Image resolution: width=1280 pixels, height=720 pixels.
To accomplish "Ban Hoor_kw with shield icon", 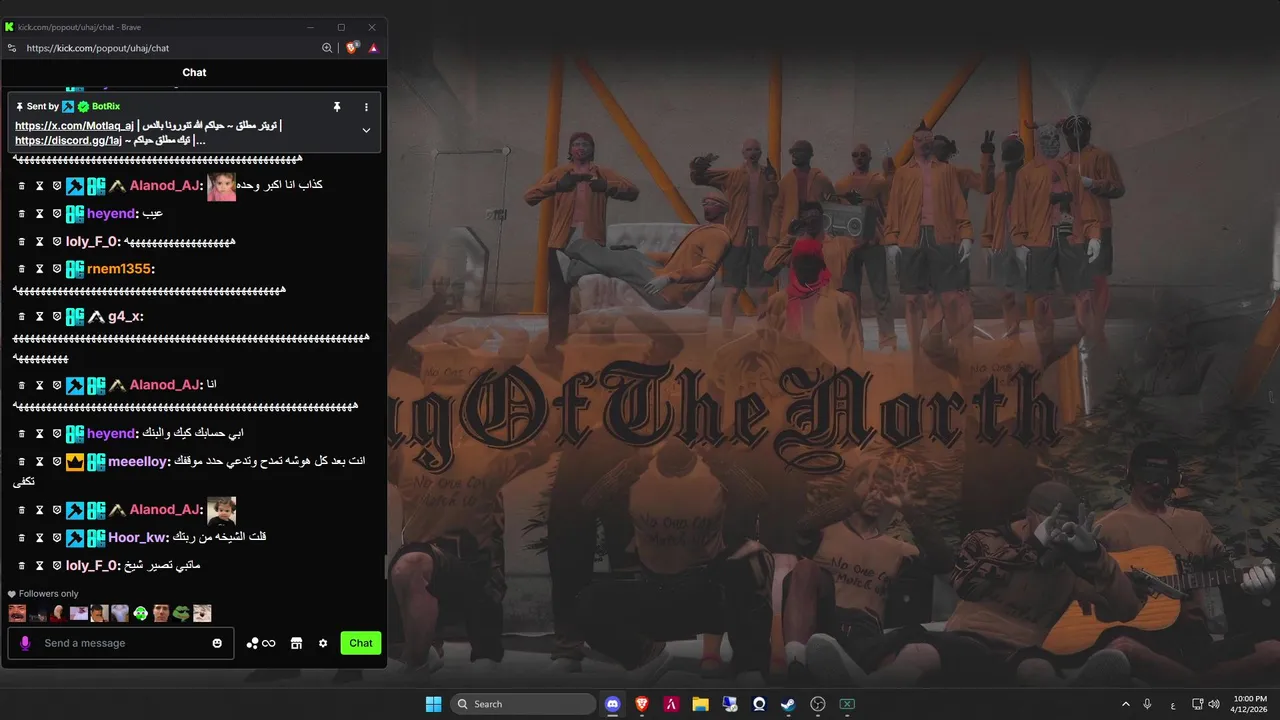I will coord(57,538).
